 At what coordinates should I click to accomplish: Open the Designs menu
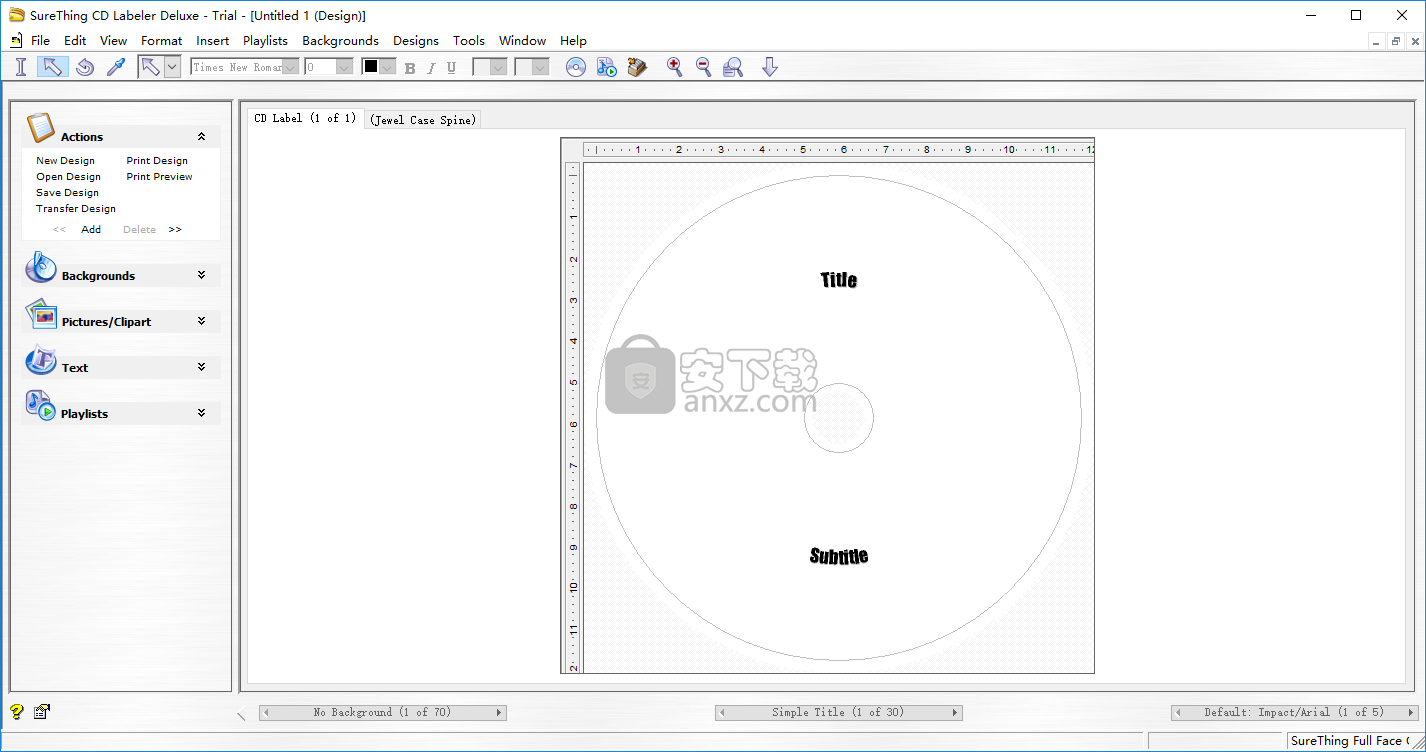click(416, 41)
